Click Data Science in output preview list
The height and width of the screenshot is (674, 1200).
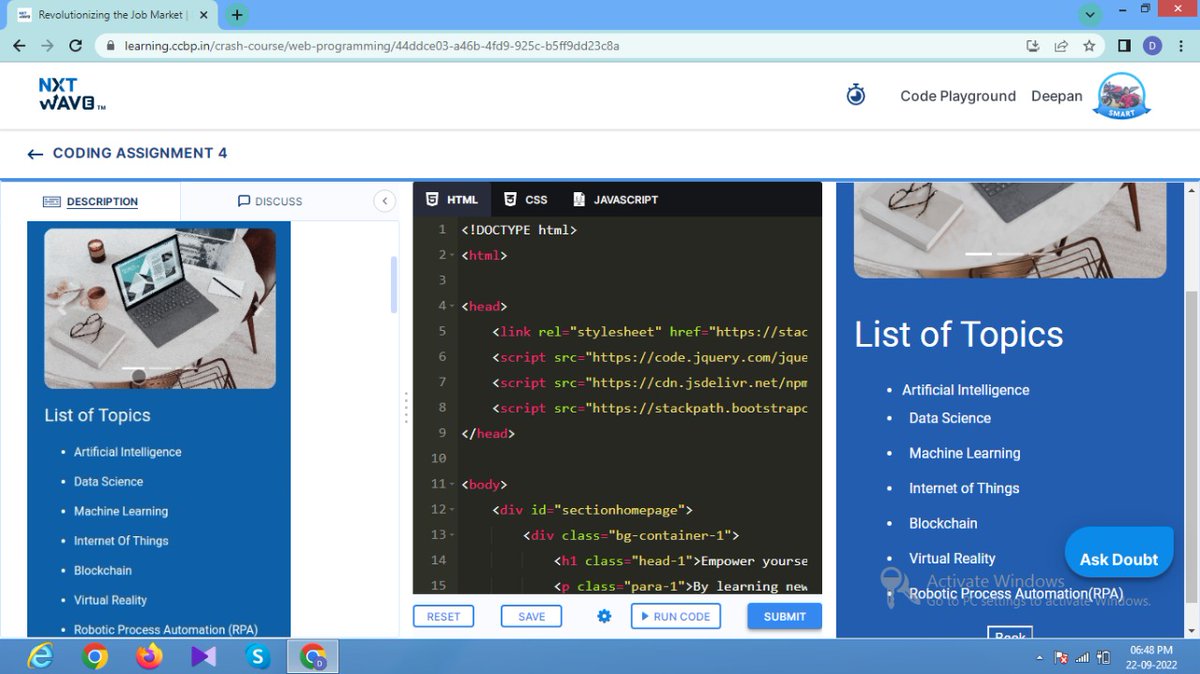coord(950,418)
